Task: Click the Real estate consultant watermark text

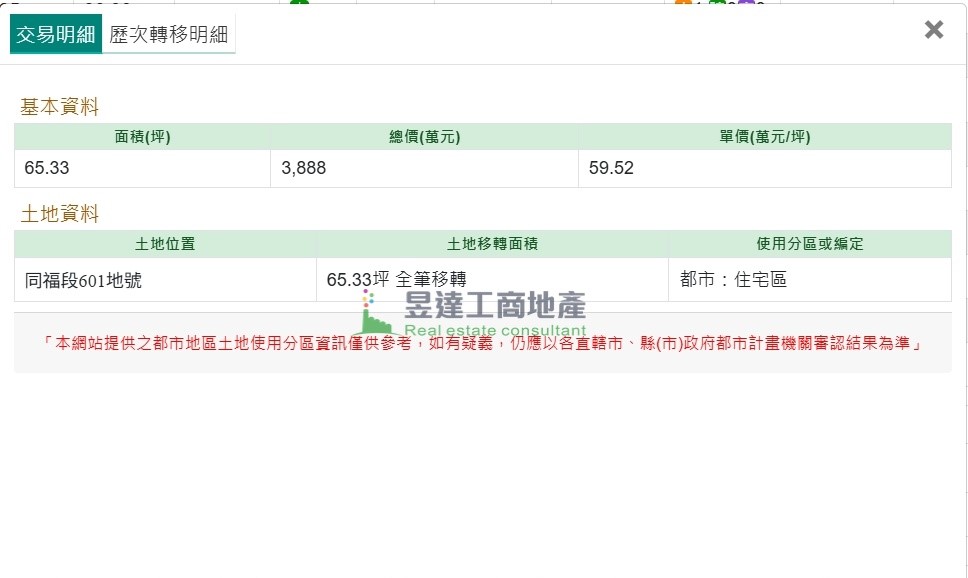Action: click(x=495, y=331)
